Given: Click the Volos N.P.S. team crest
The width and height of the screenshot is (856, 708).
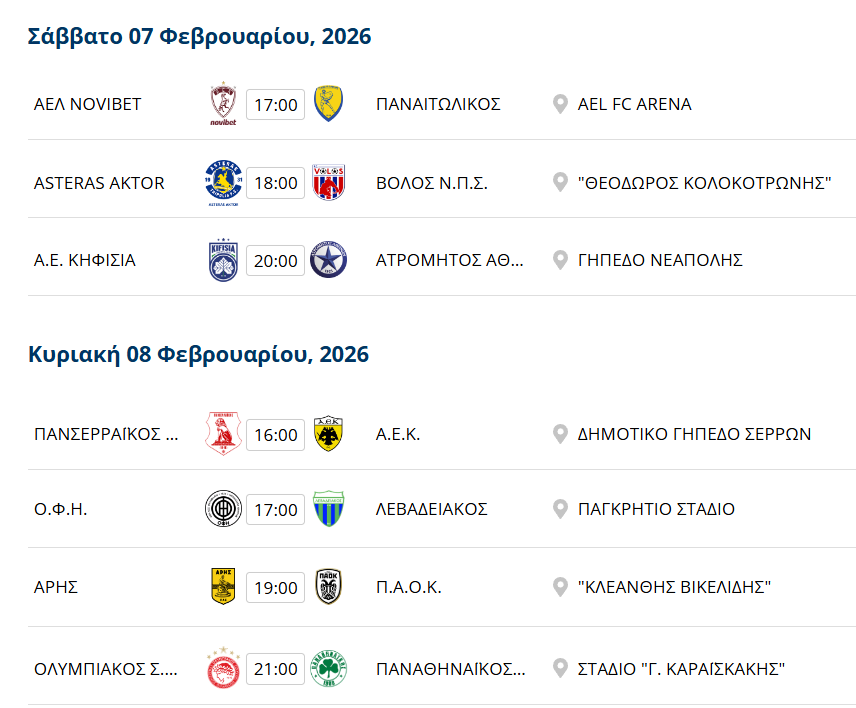Looking at the screenshot, I should tap(328, 182).
